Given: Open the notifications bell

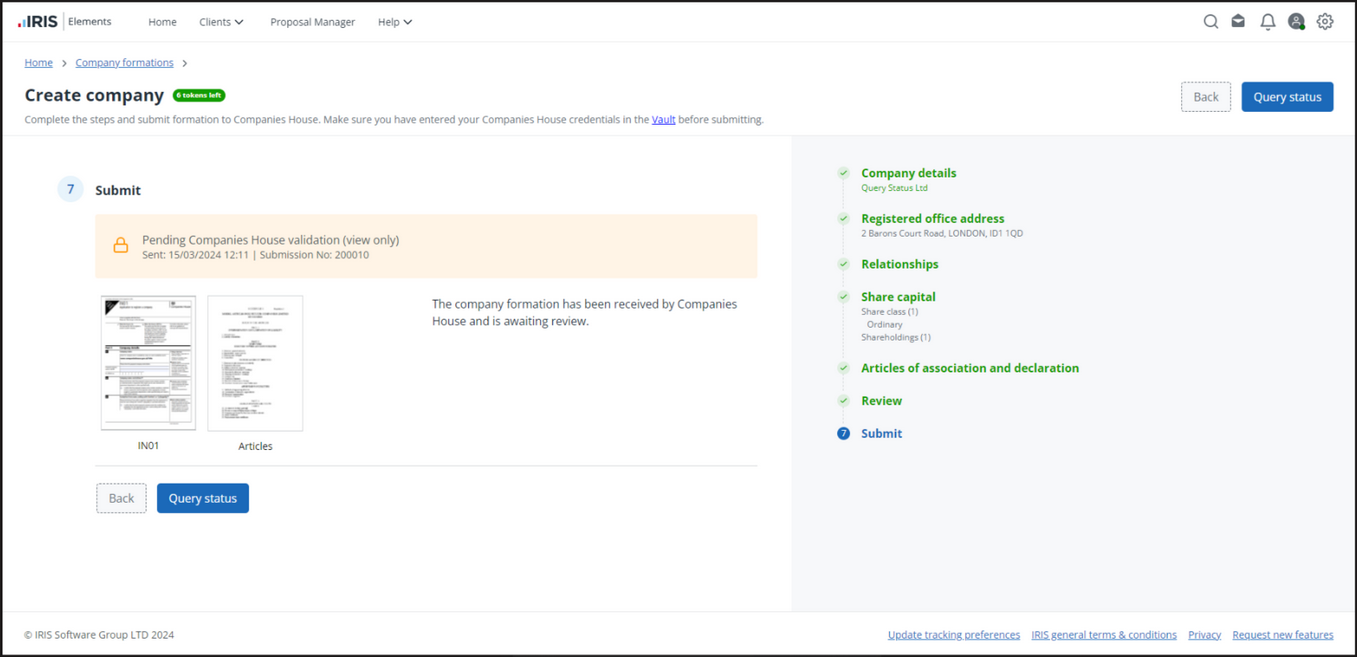Looking at the screenshot, I should [x=1267, y=21].
